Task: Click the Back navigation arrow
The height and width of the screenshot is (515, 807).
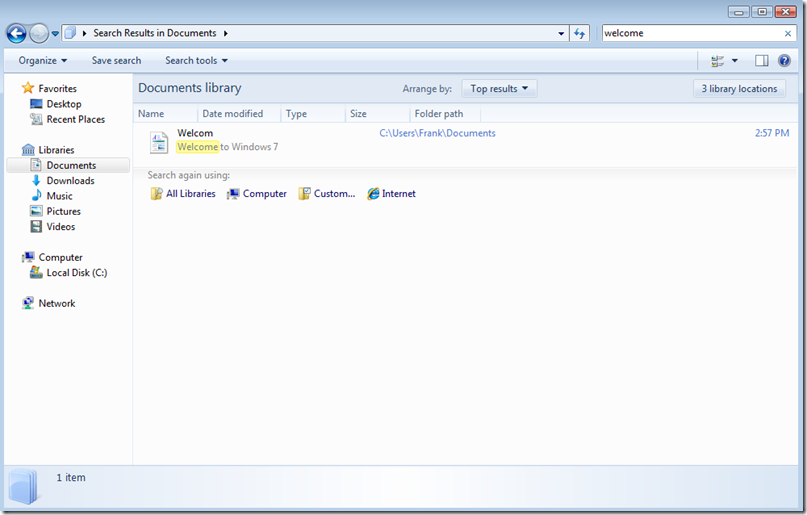Action: 16,33
